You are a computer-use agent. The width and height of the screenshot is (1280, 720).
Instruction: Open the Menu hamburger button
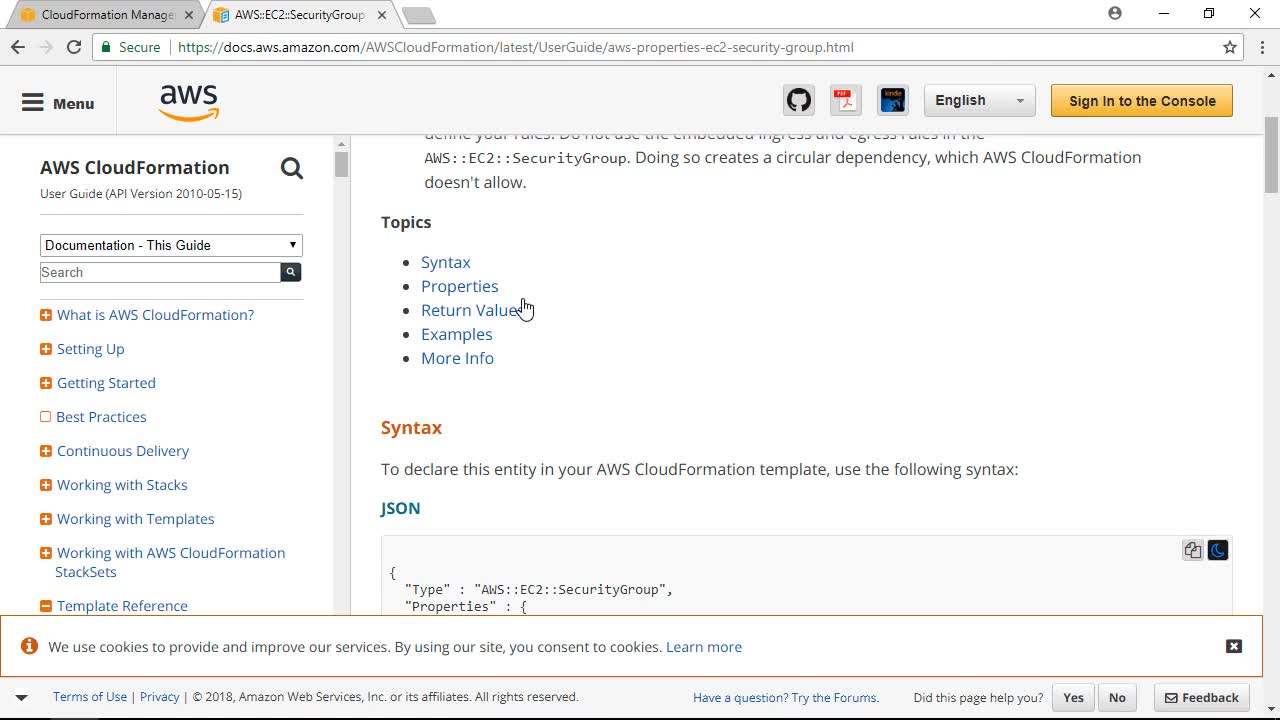[58, 102]
